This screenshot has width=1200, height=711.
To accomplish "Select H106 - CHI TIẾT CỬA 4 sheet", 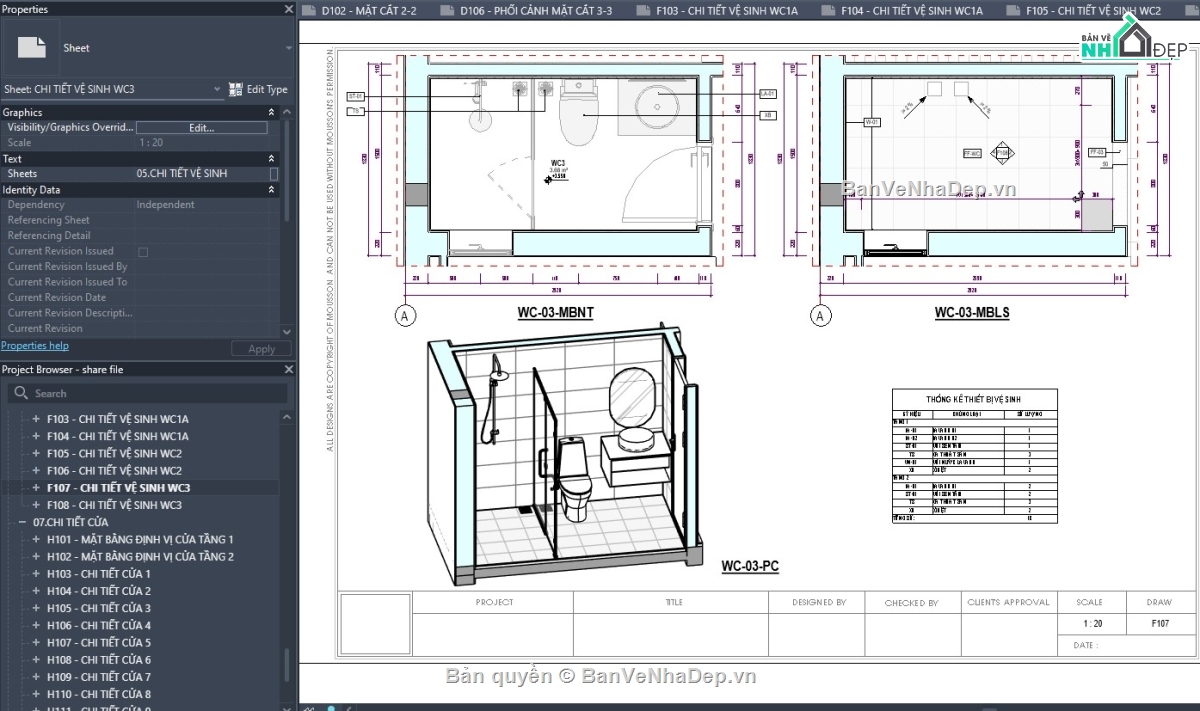I will 98,625.
